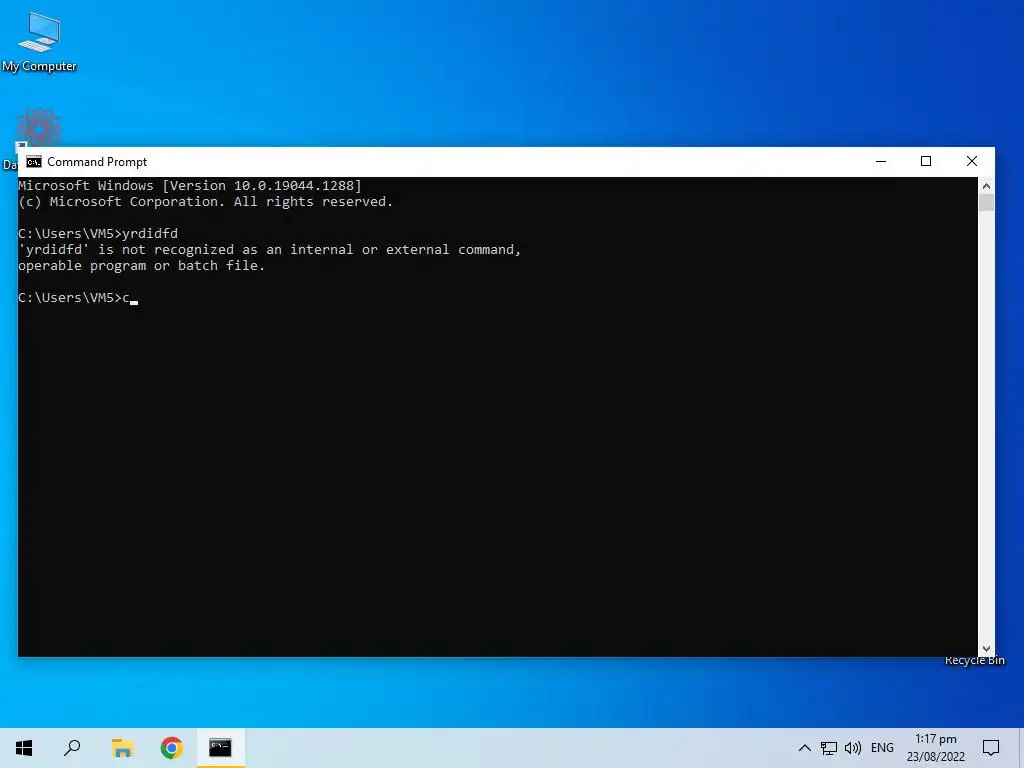Click the current prompt line 'C:\Users\VM5>c'
Viewport: 1024px width, 768px height.
click(x=74, y=298)
